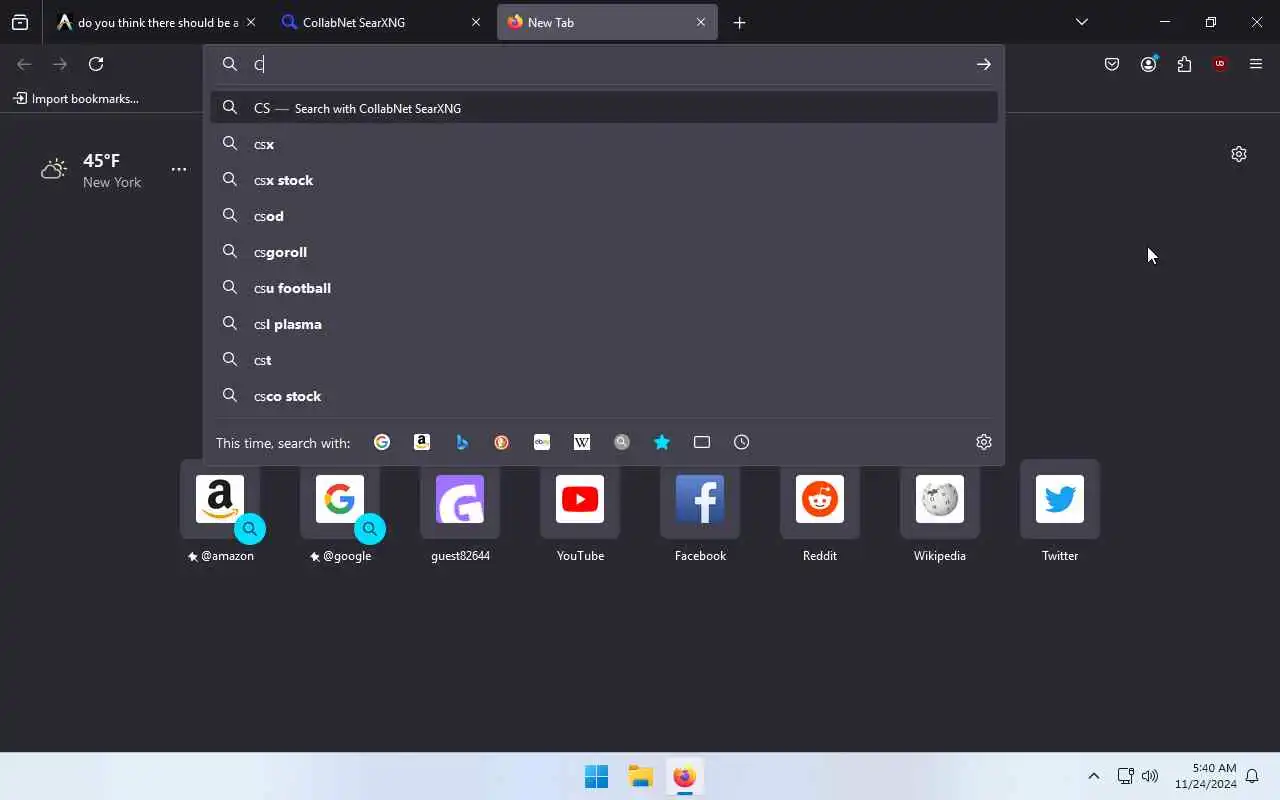Click Firefox icon in taskbar
1280x800 pixels.
(x=685, y=777)
